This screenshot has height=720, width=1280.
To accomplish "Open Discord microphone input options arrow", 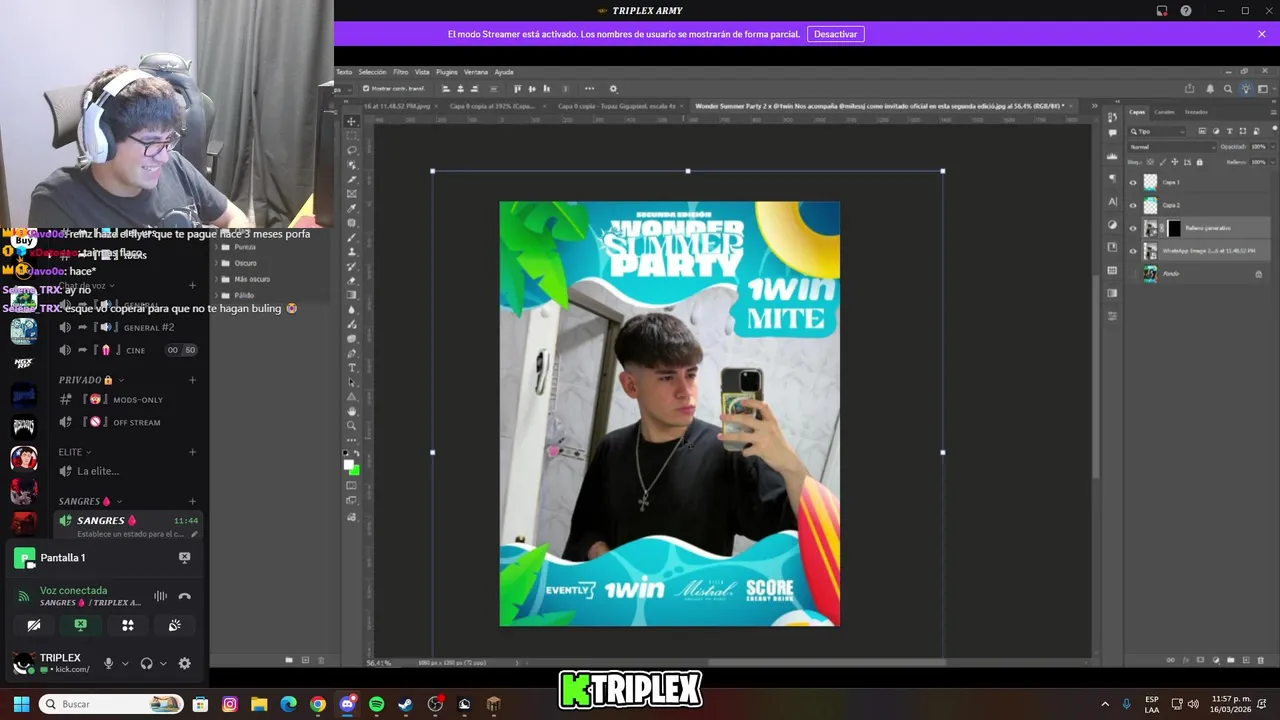I will [x=125, y=663].
